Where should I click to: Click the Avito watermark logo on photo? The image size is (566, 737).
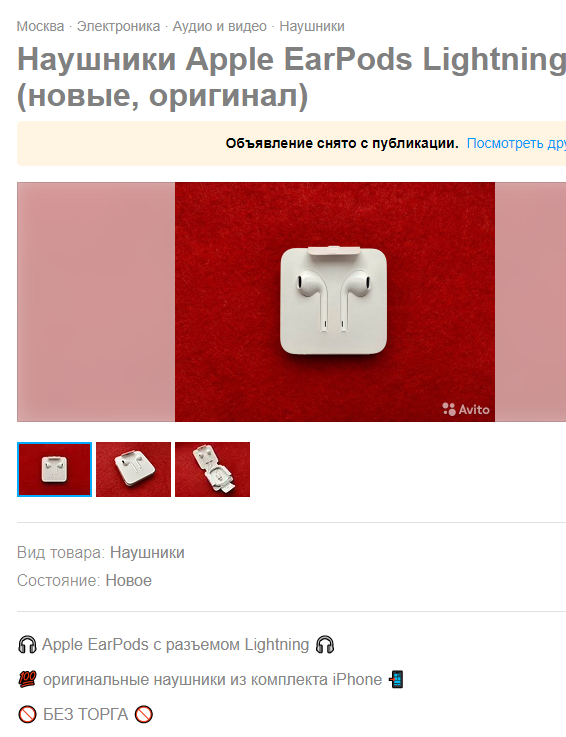(466, 409)
